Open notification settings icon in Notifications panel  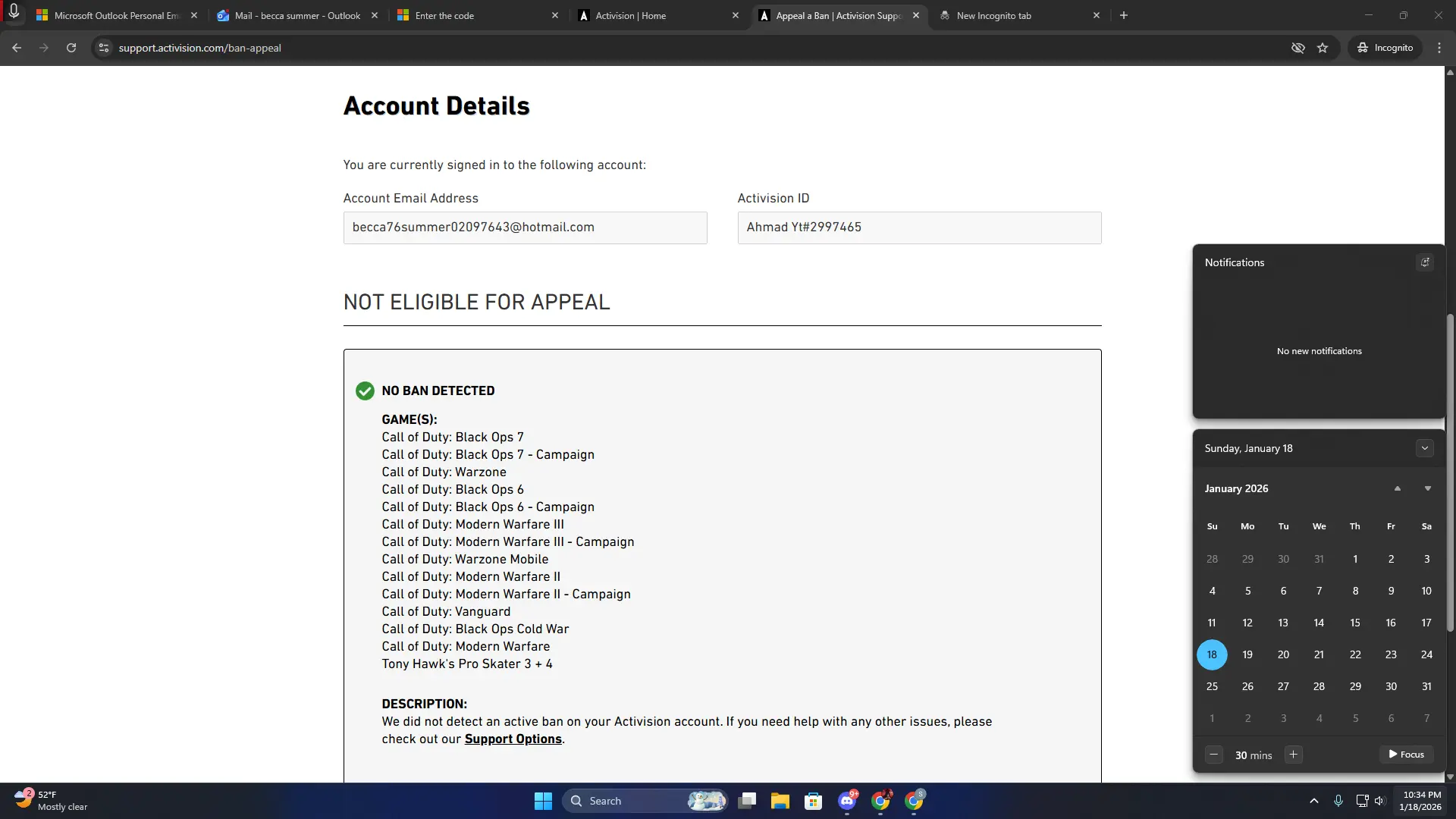(1425, 262)
